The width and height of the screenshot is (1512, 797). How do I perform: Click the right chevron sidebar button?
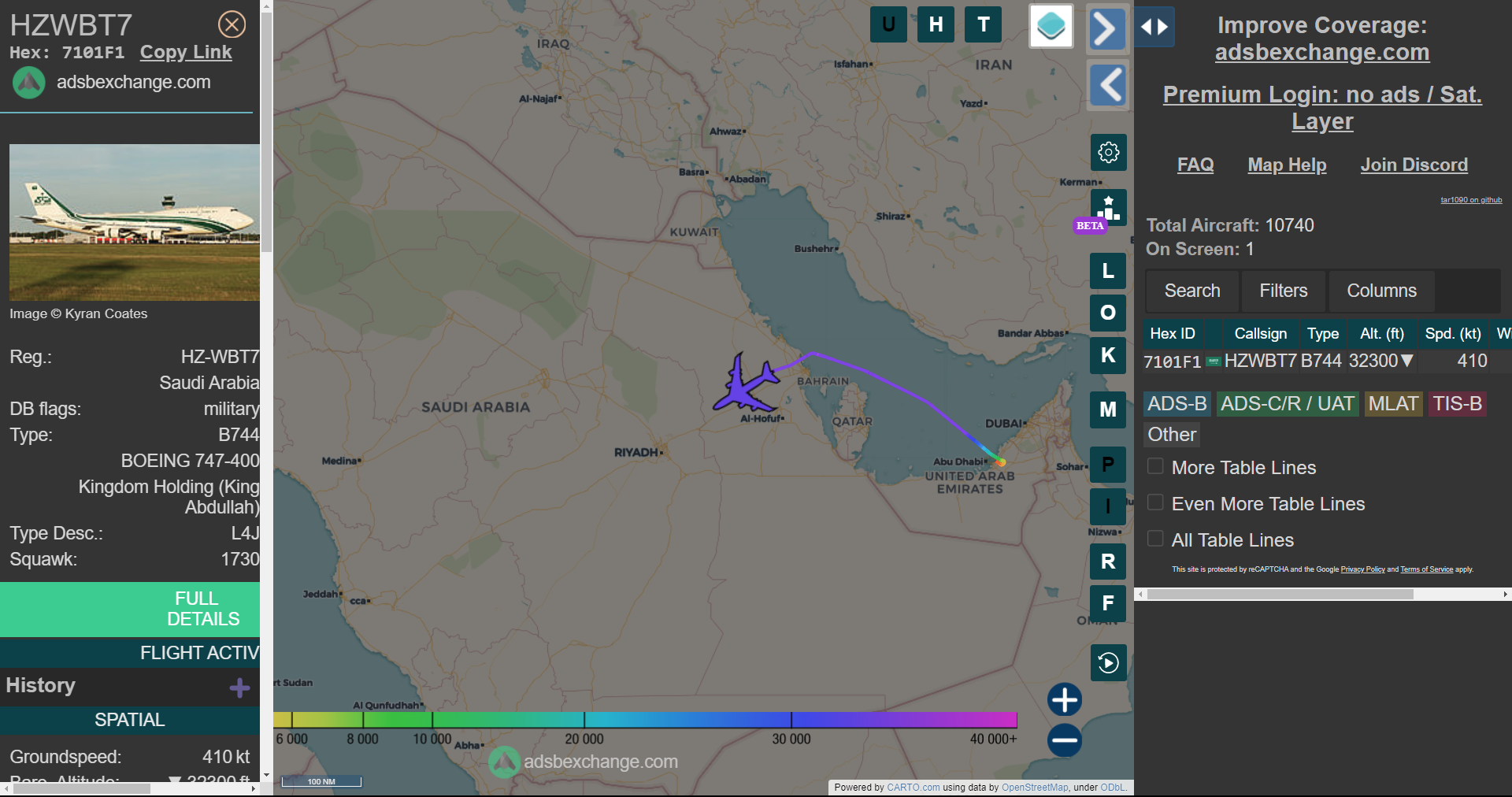[x=1107, y=30]
